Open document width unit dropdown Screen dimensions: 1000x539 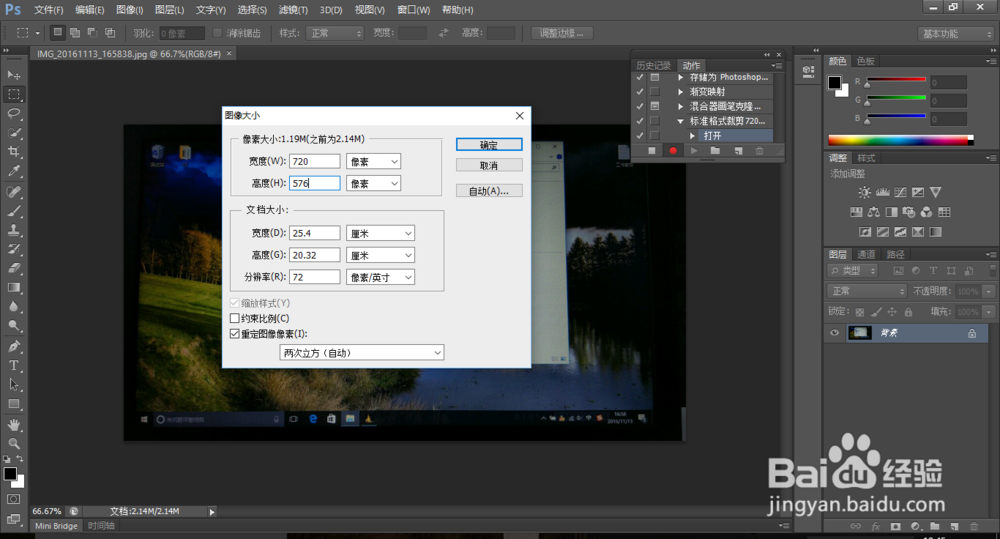pyautogui.click(x=380, y=233)
